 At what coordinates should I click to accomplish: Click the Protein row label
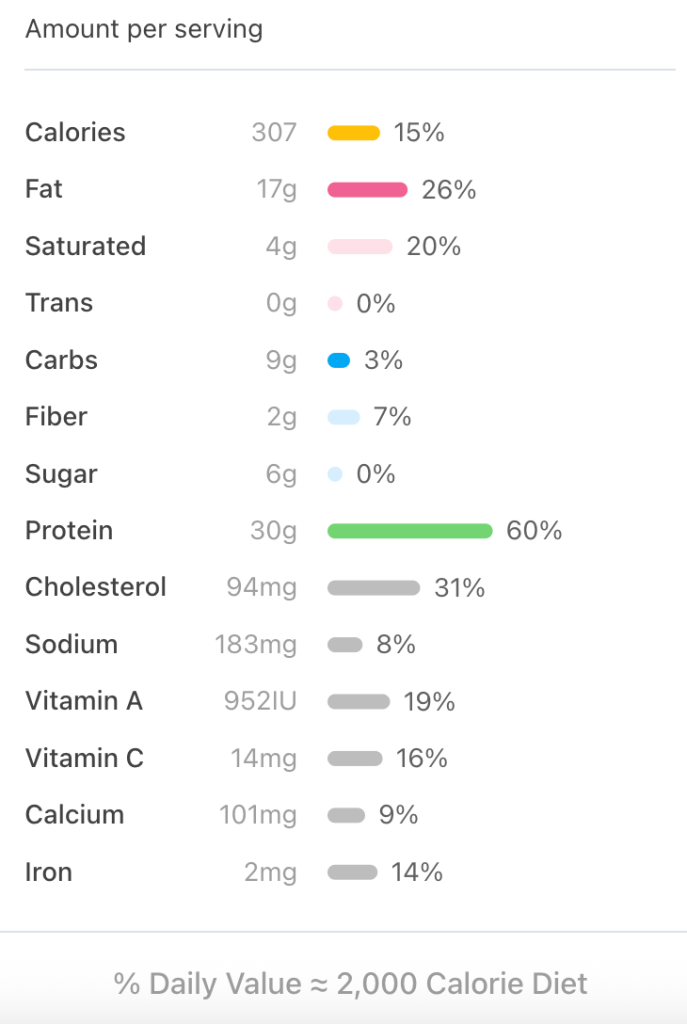click(69, 531)
